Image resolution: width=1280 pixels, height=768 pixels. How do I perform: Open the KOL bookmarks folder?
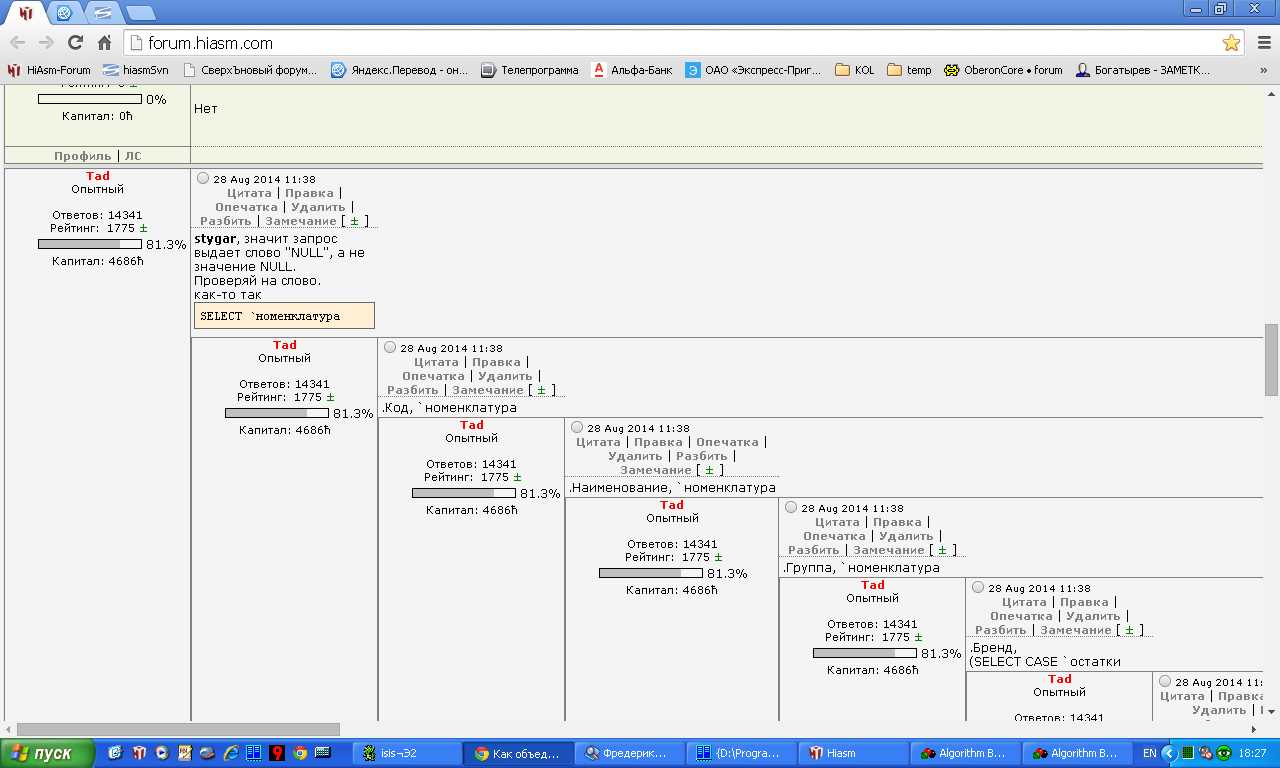[855, 70]
